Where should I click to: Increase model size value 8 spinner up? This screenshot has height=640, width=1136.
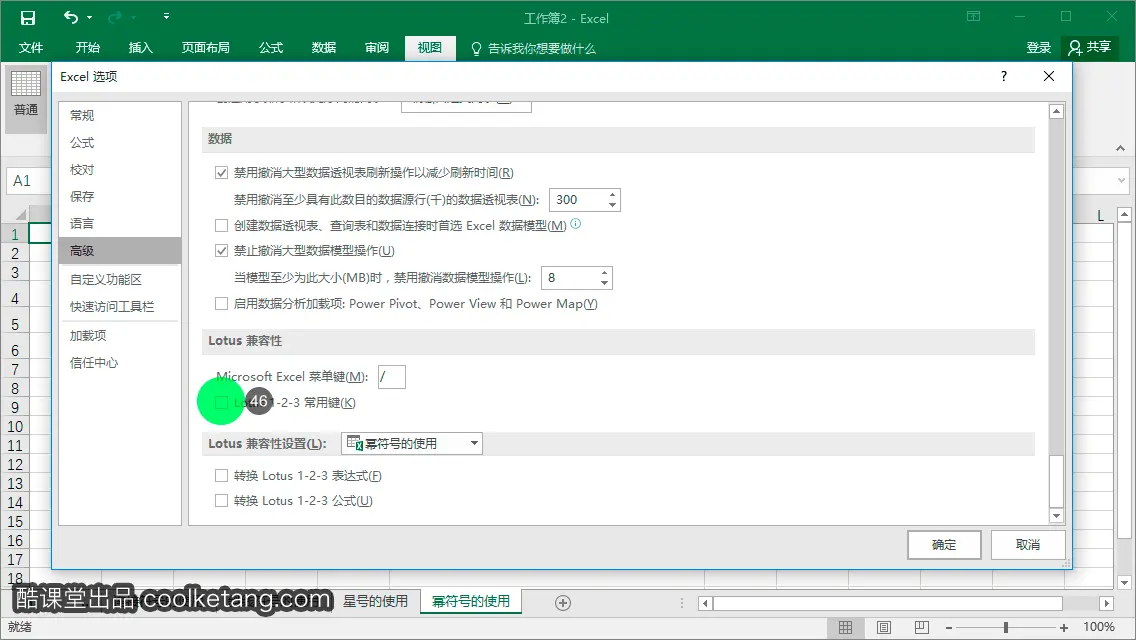click(x=604, y=273)
